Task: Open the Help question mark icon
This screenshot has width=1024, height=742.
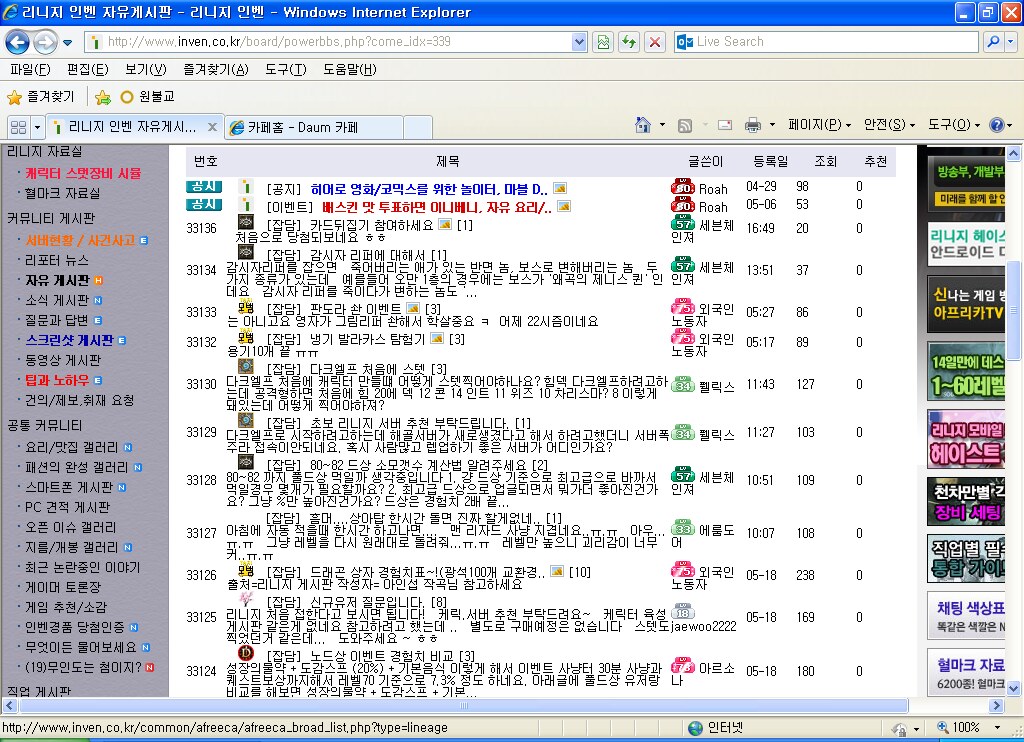Action: pos(996,125)
